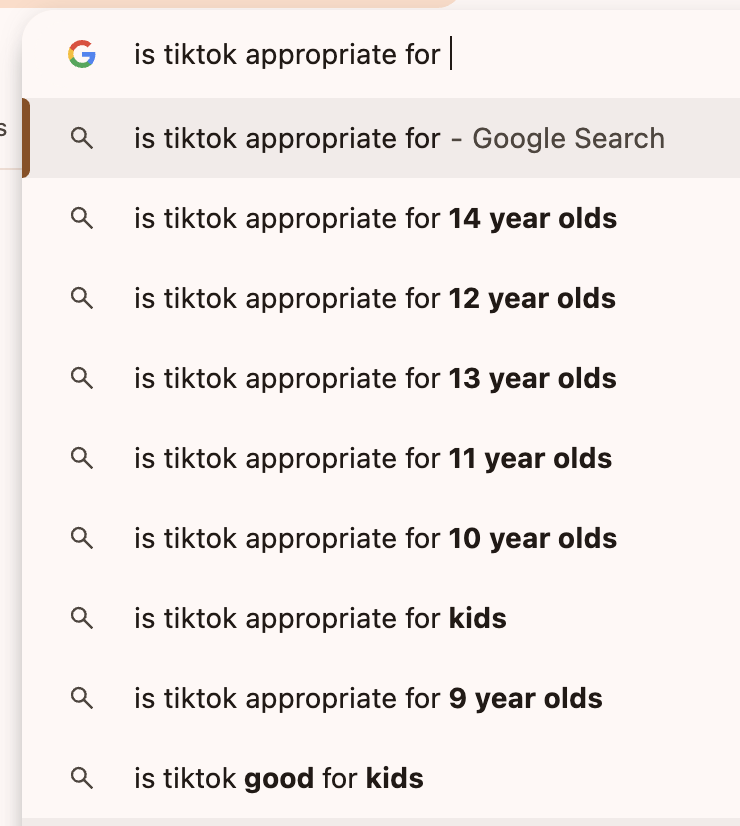Select suggestion 'appropriate for 13 year olds'
Screen dimensions: 740x826
[375, 379]
